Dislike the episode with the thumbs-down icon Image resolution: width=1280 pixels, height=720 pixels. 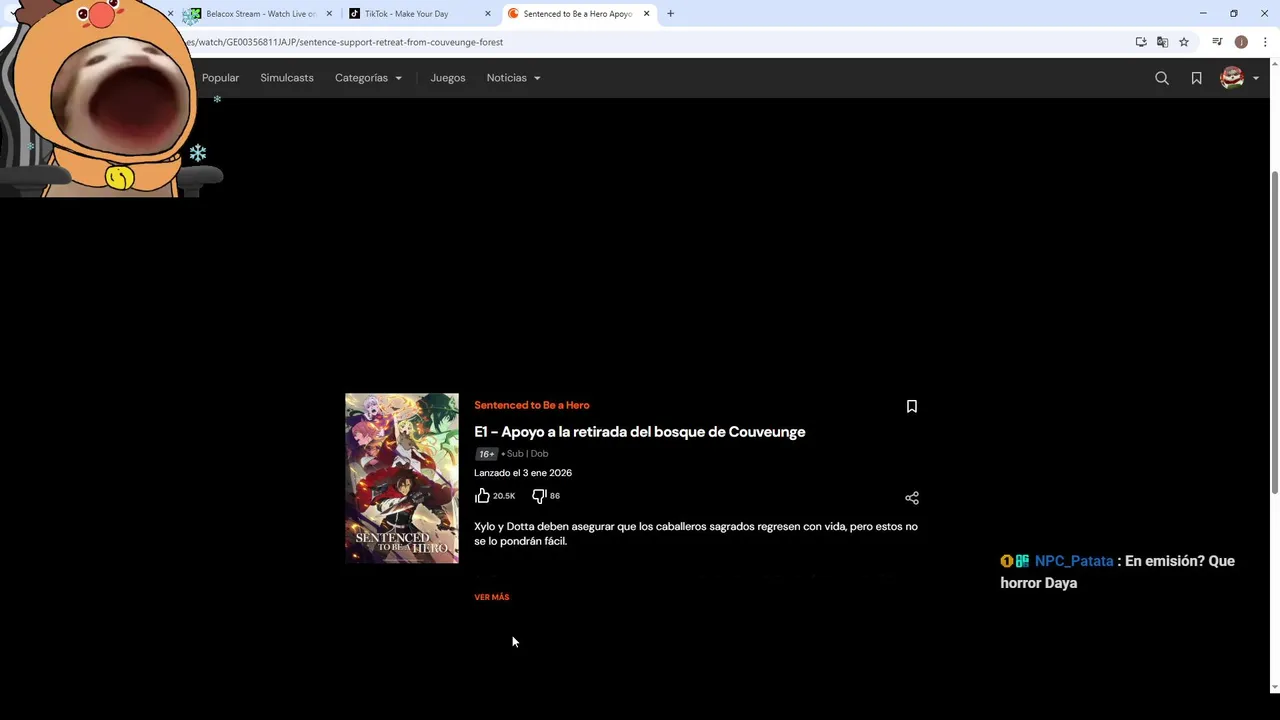[539, 496]
